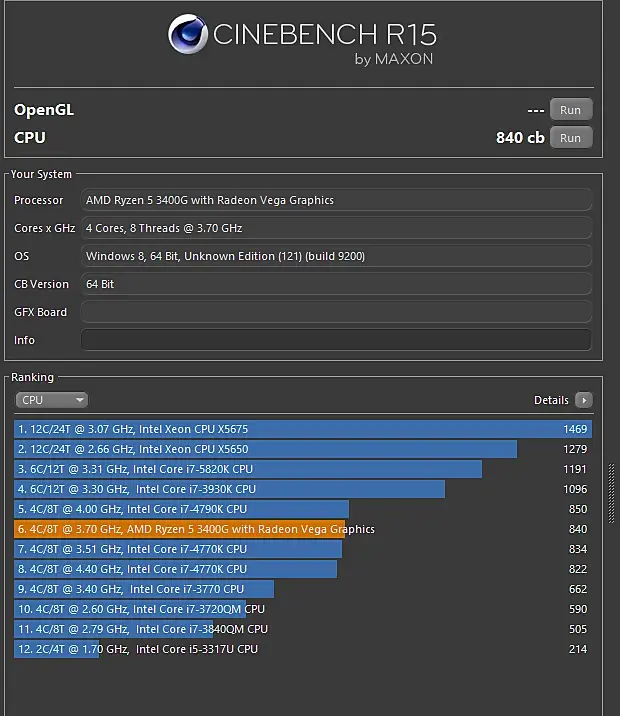Click into the Info text field
Image resolution: width=620 pixels, height=716 pixels.
(336, 340)
